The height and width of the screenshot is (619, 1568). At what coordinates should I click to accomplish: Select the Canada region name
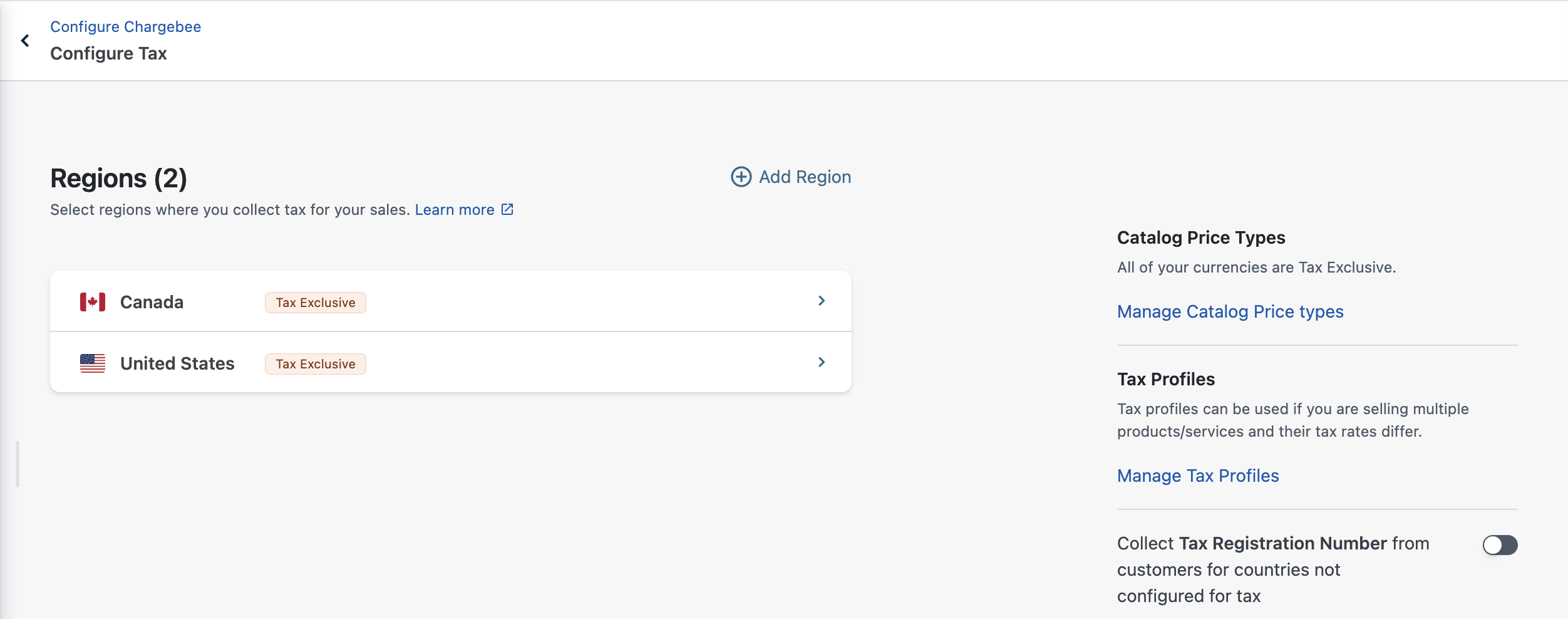[x=152, y=303]
